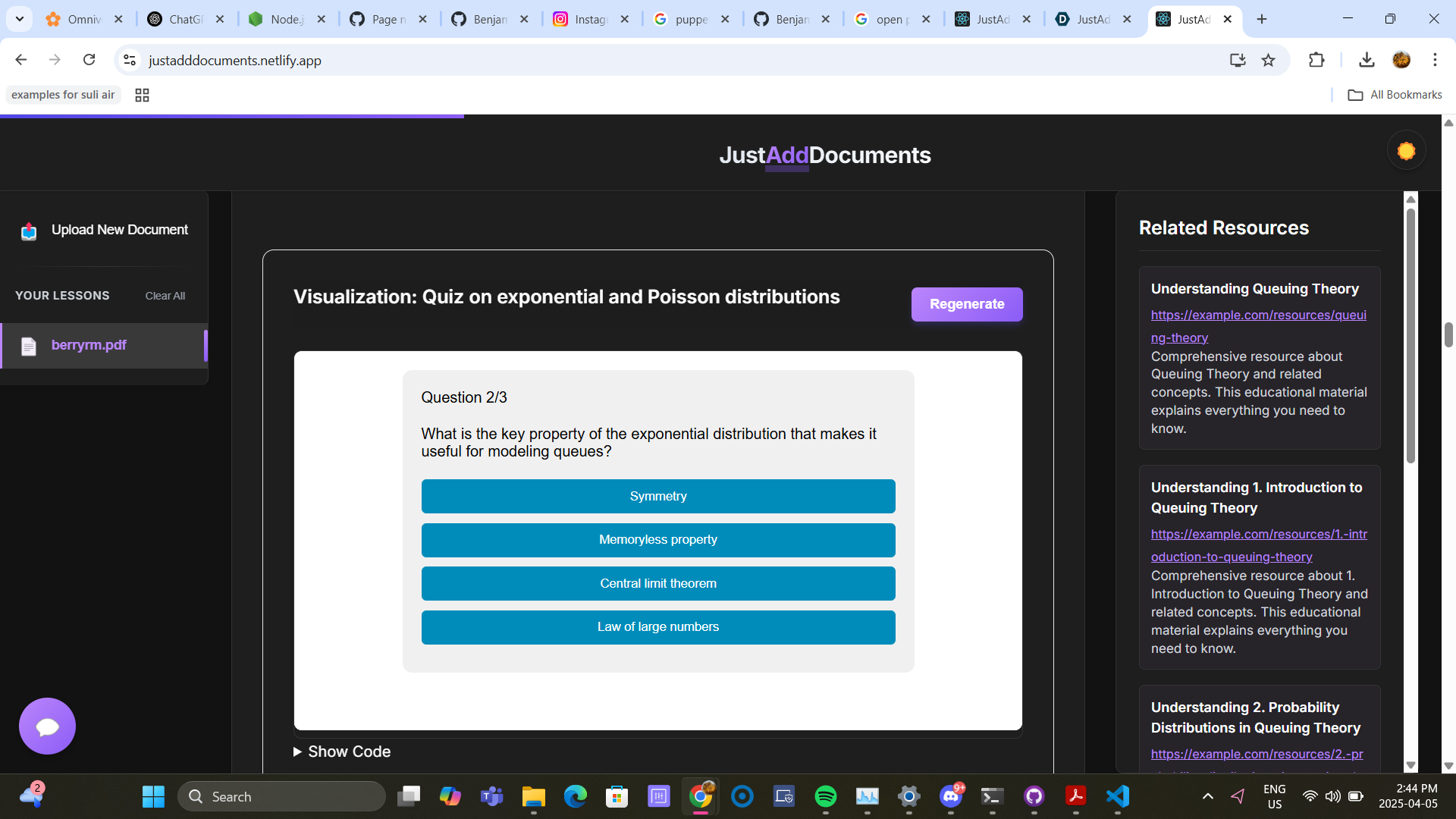Image resolution: width=1456 pixels, height=819 pixels.
Task: Toggle the sun light/dark theme button
Action: (x=1406, y=151)
